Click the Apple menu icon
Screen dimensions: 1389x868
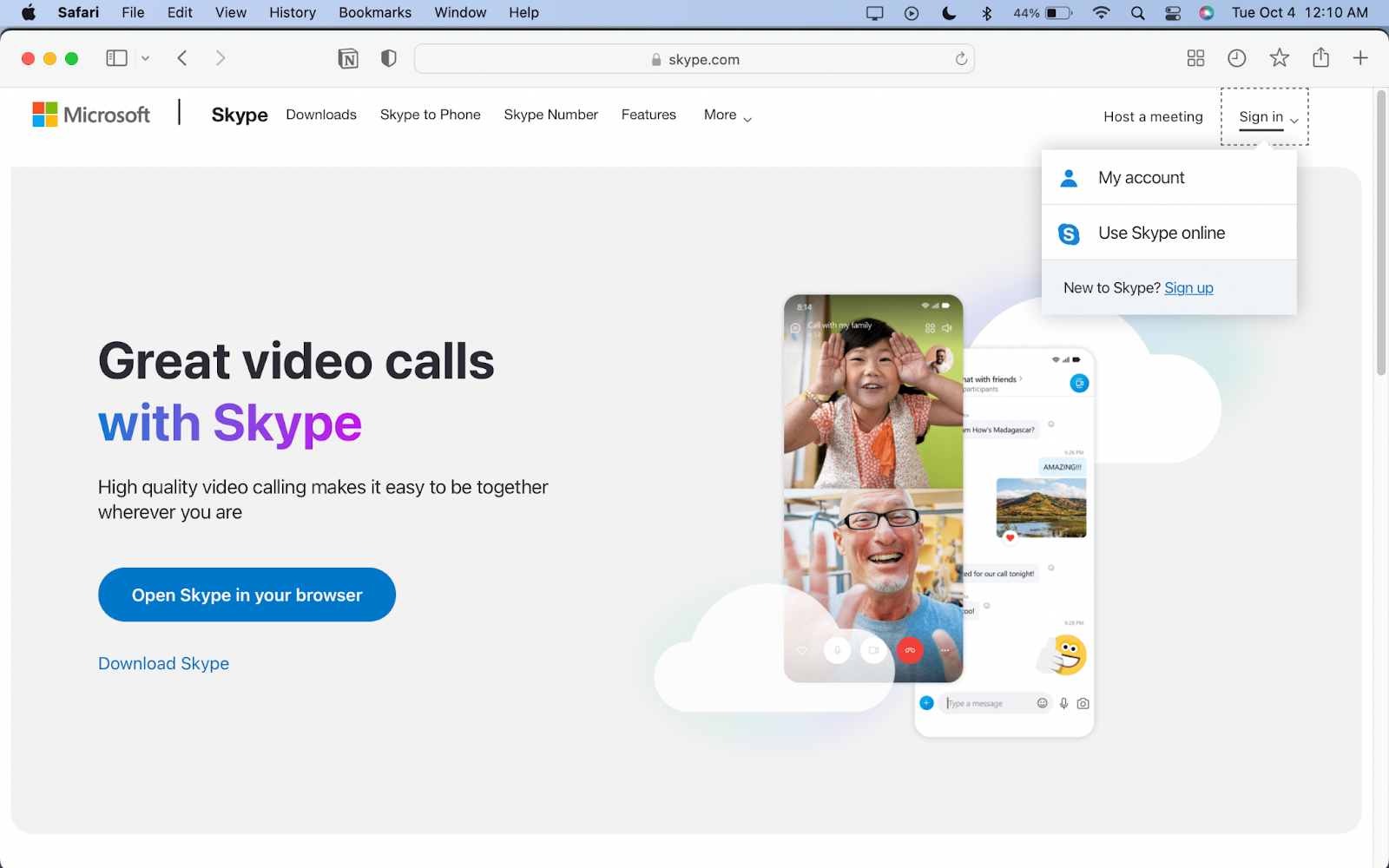click(x=29, y=12)
